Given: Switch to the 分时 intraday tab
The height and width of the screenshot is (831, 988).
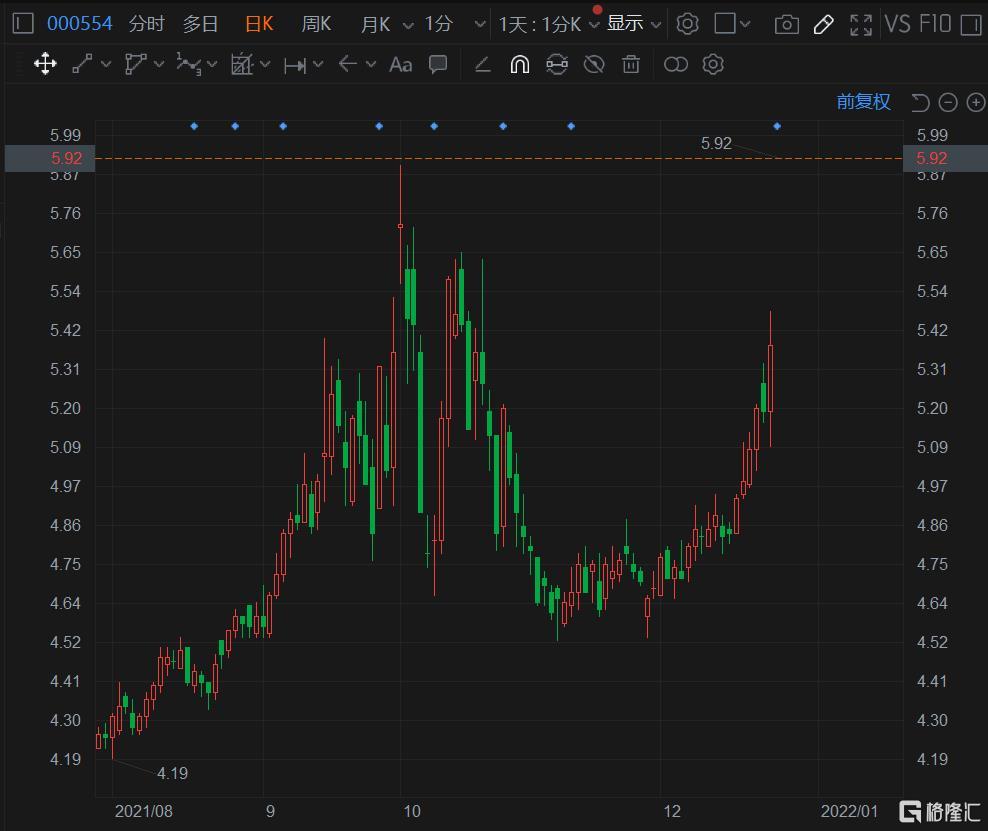Looking at the screenshot, I should 146,24.
